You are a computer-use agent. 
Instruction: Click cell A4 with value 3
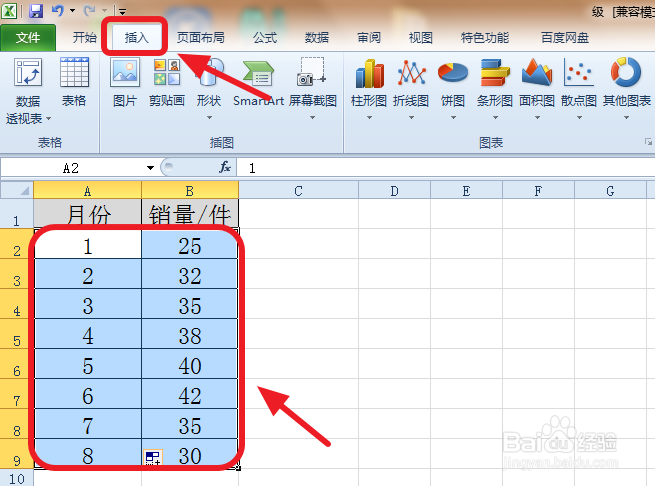tap(87, 304)
